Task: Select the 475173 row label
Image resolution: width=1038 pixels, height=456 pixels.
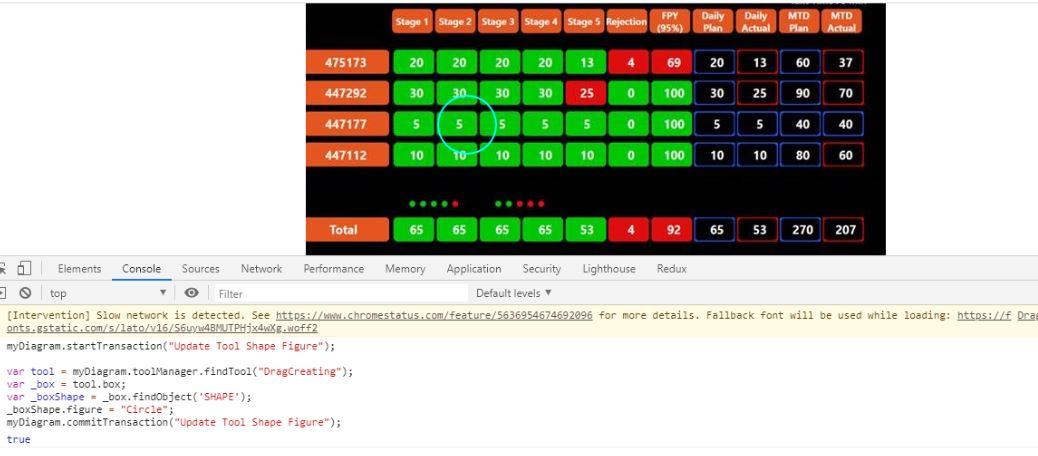Action: (x=348, y=62)
